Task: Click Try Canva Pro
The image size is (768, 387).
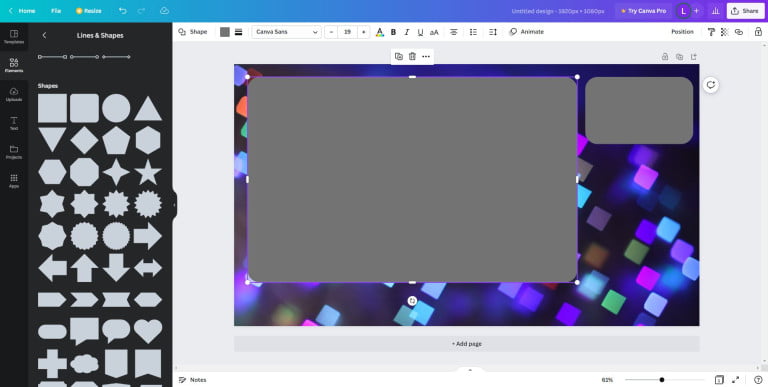Action: pyautogui.click(x=644, y=11)
